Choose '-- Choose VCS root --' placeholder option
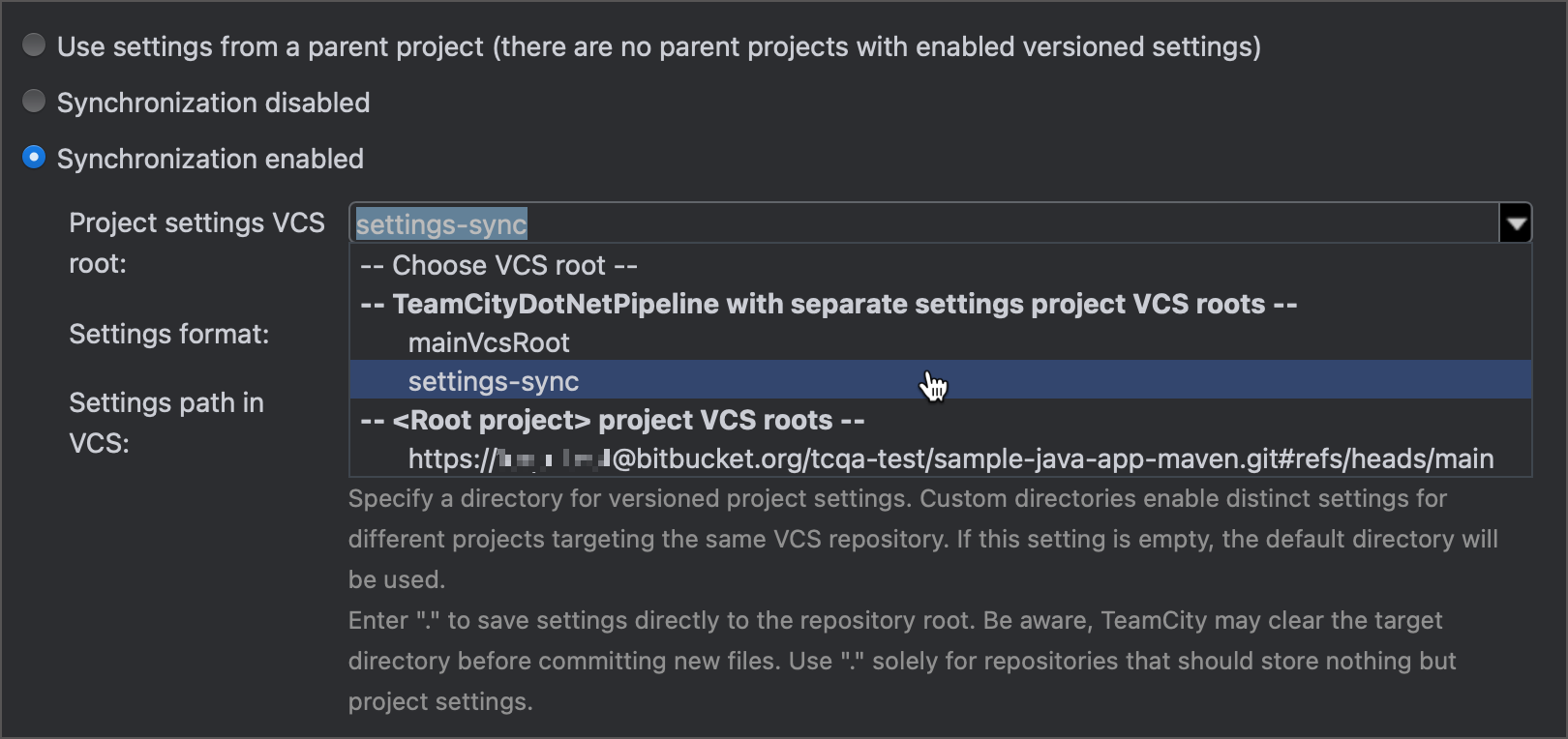Image resolution: width=1568 pixels, height=739 pixels. pyautogui.click(x=499, y=265)
